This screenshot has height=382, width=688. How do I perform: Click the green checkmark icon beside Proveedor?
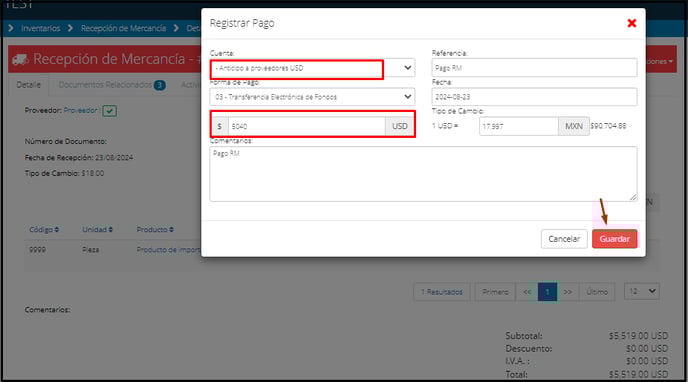pos(110,111)
